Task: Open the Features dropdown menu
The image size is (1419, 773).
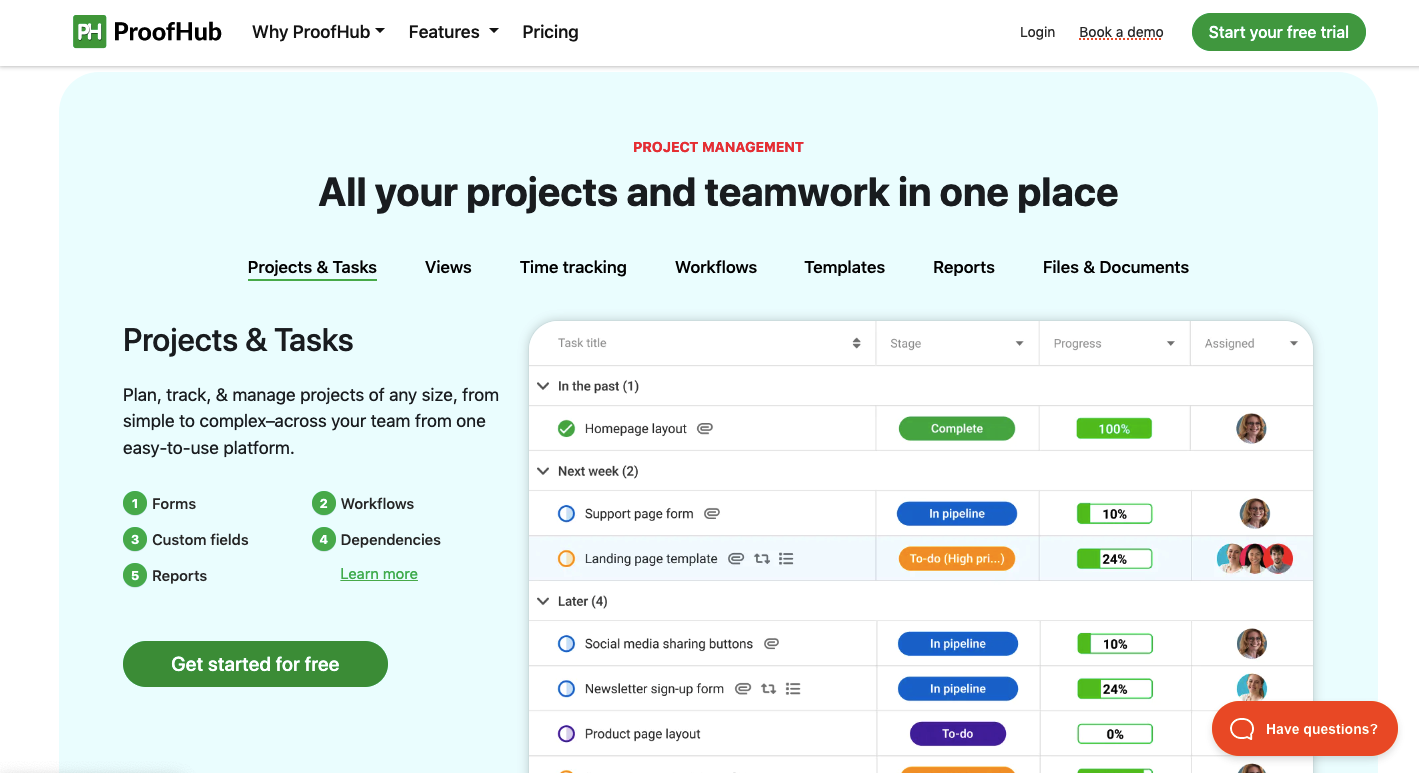Action: (453, 32)
